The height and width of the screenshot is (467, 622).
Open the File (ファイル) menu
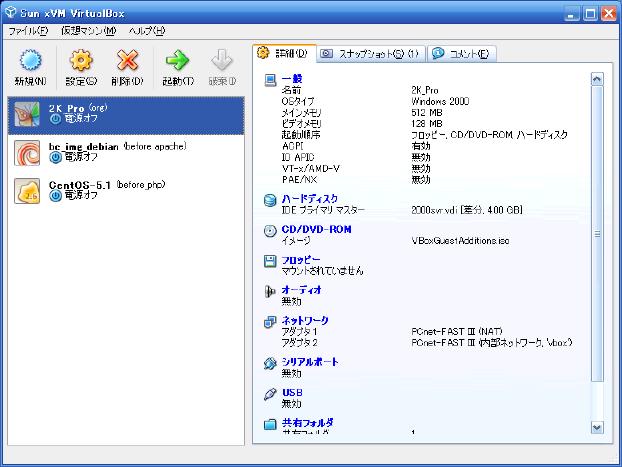pyautogui.click(x=28, y=31)
